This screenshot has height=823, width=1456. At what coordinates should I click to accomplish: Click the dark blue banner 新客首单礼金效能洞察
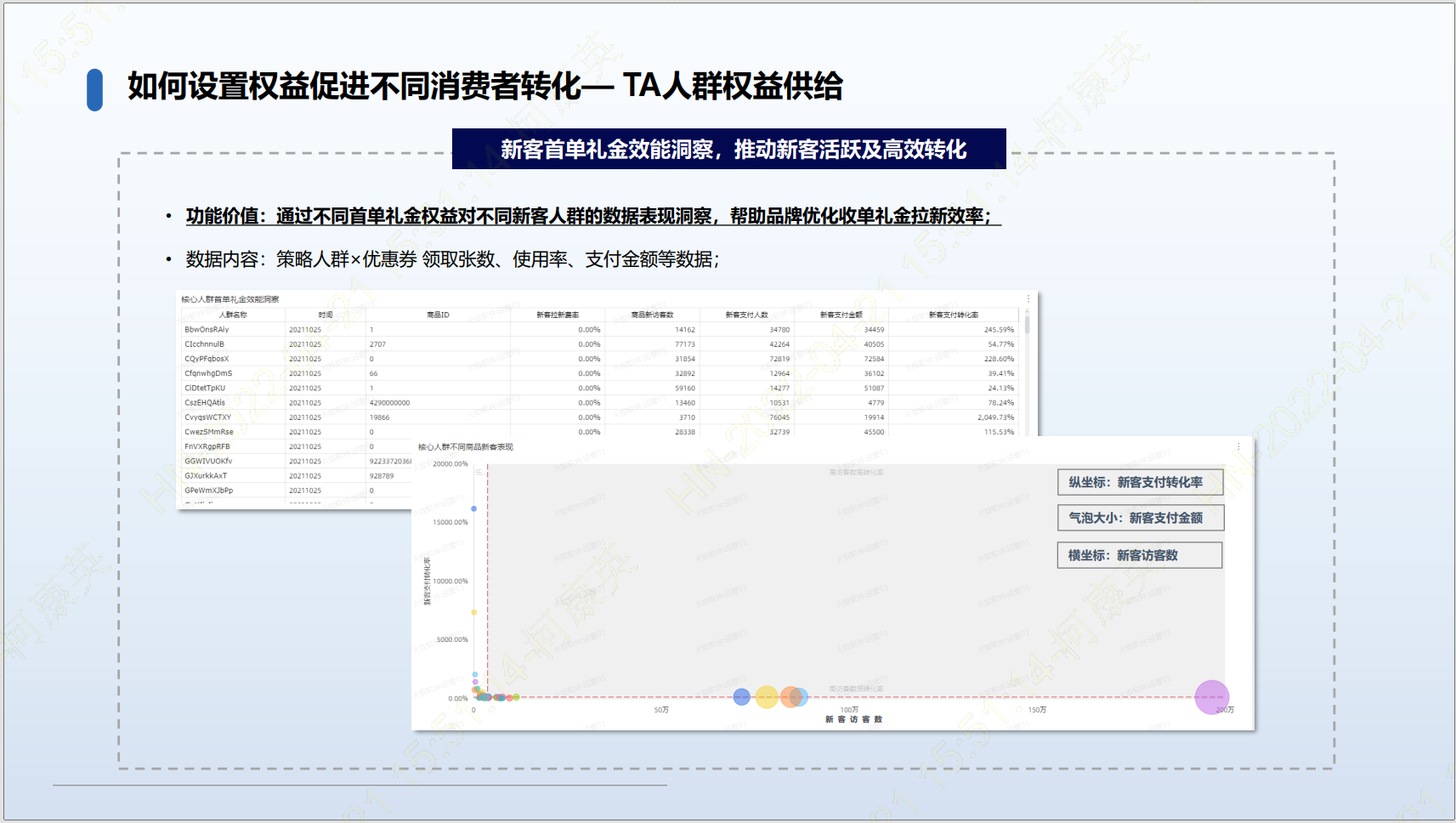[729, 149]
